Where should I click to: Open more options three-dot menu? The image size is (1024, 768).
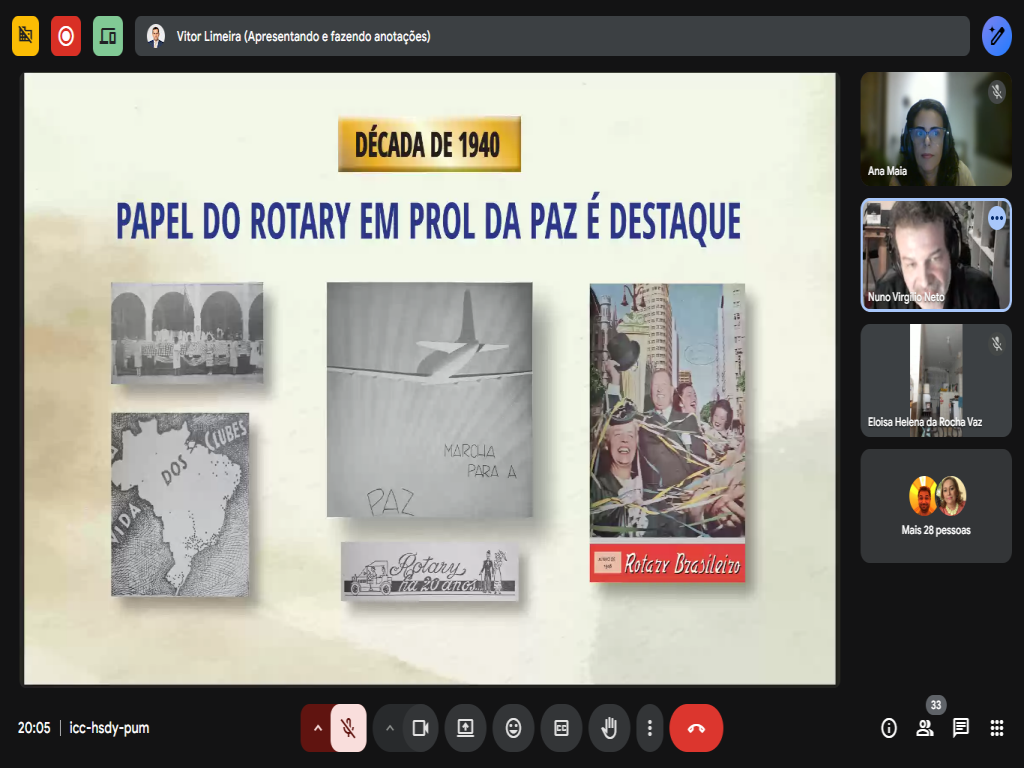[x=650, y=728]
